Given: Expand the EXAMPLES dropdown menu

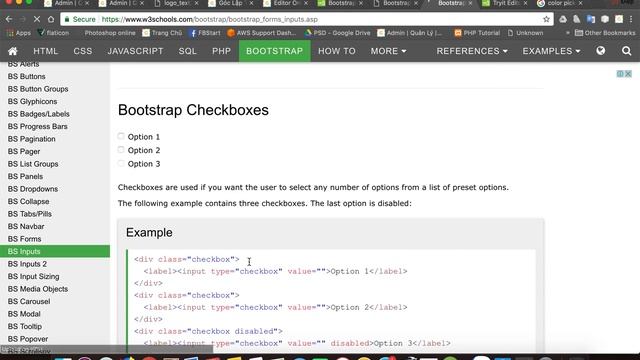Looking at the screenshot, I should point(551,51).
